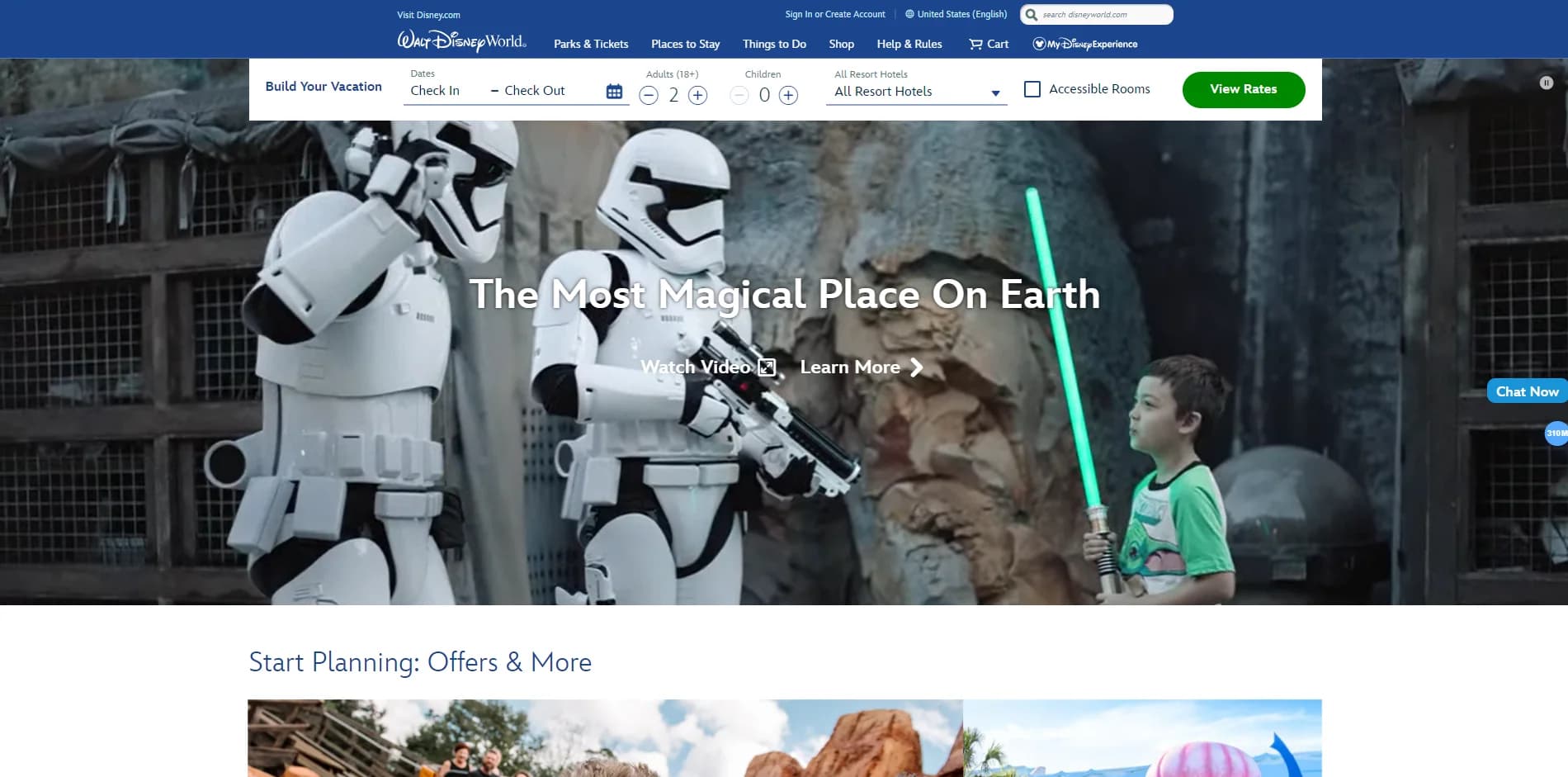Click the Build Your Vacation label
This screenshot has height=777, width=1568.
click(x=324, y=86)
